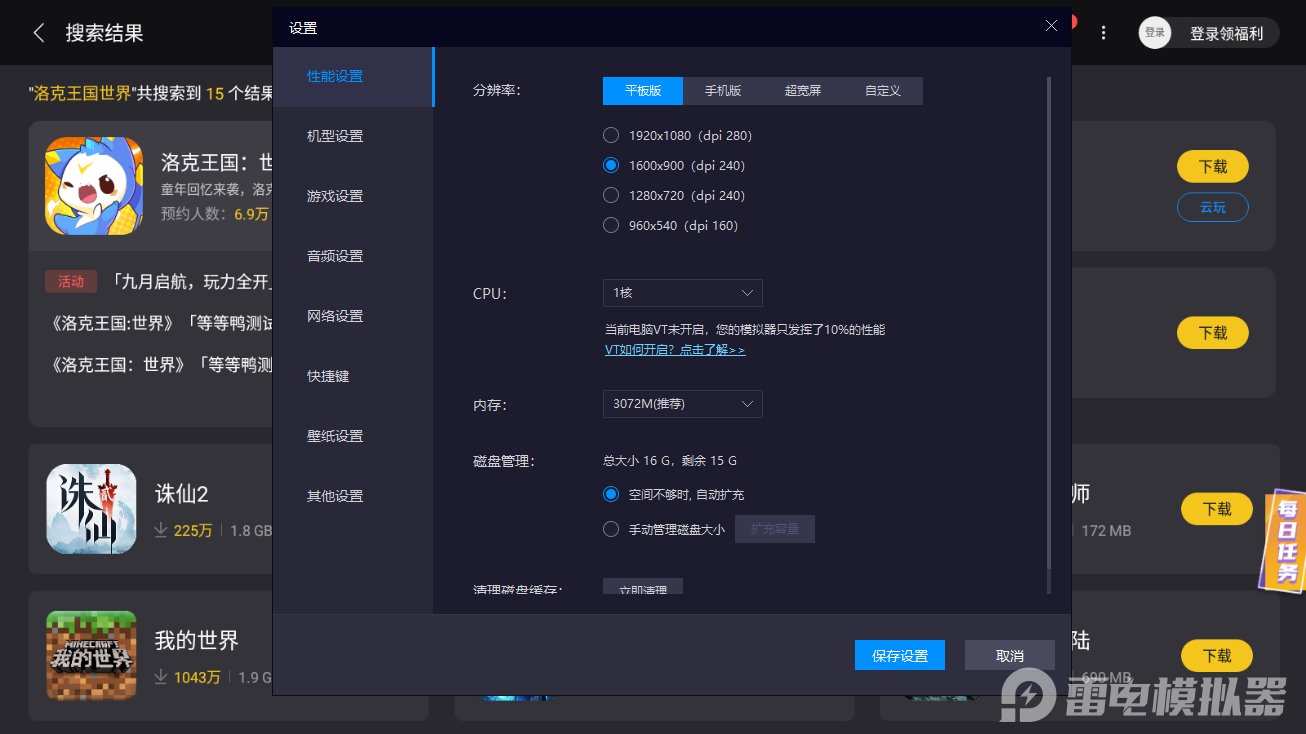
Task: Click the 洛克王国 game icon
Action: [x=93, y=186]
